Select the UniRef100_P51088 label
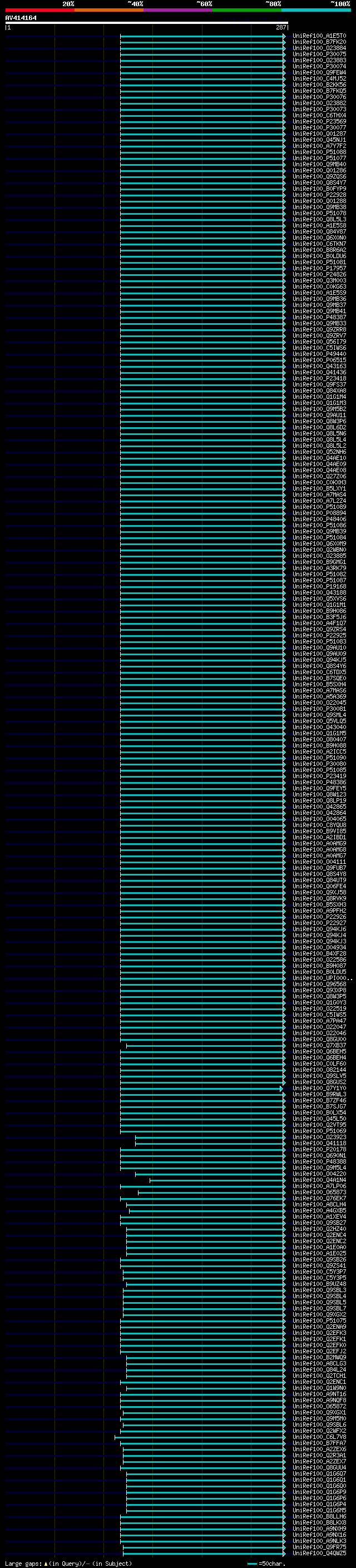 pyautogui.click(x=319, y=151)
